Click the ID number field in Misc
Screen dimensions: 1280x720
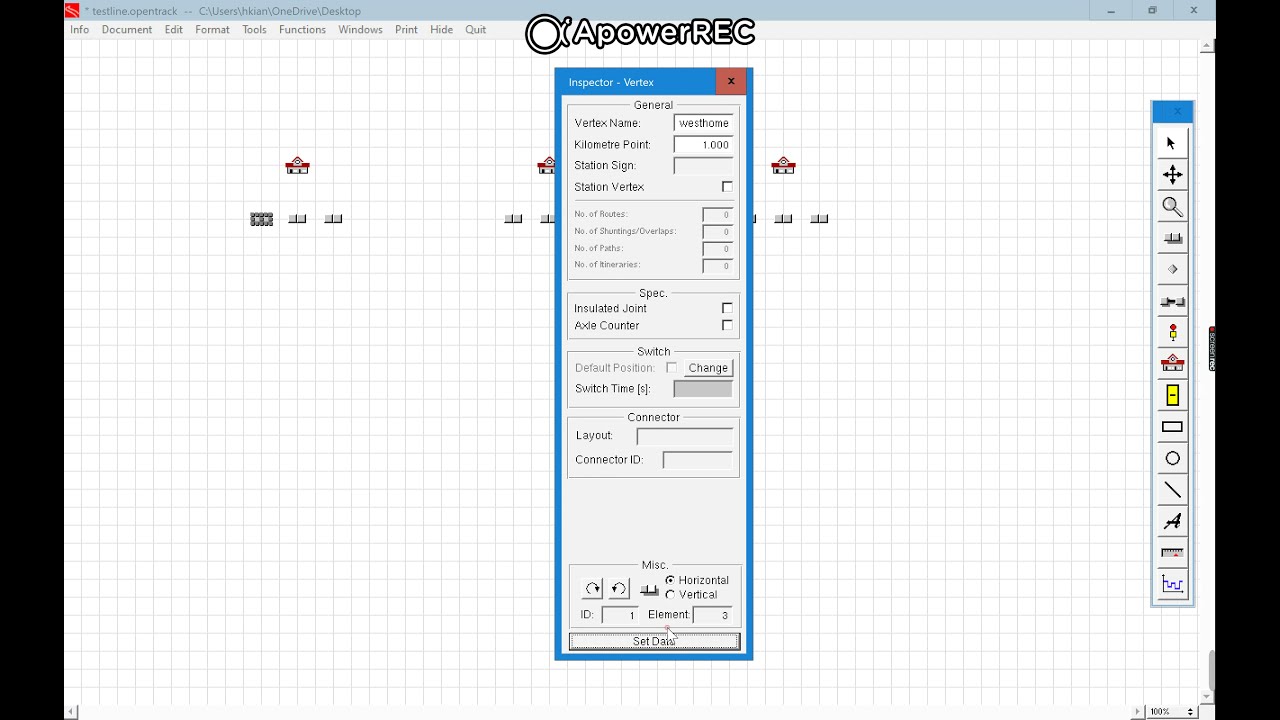[619, 615]
